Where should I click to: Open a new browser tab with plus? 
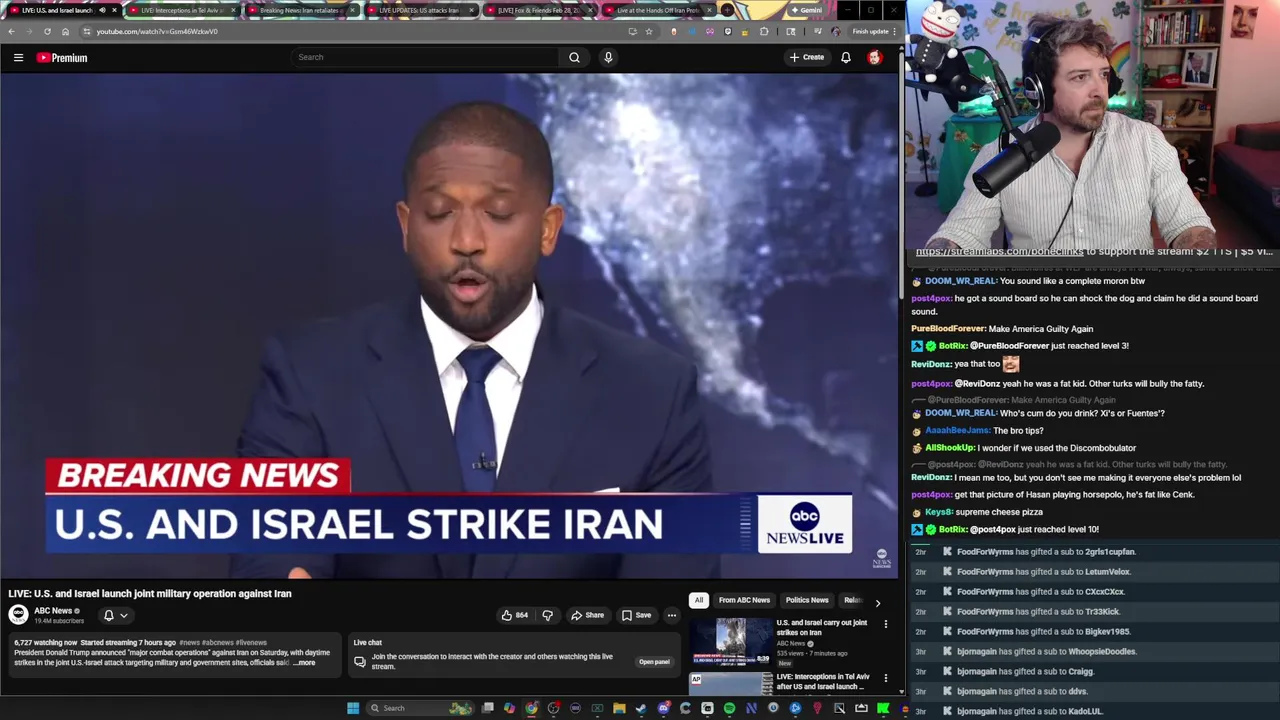(x=729, y=10)
